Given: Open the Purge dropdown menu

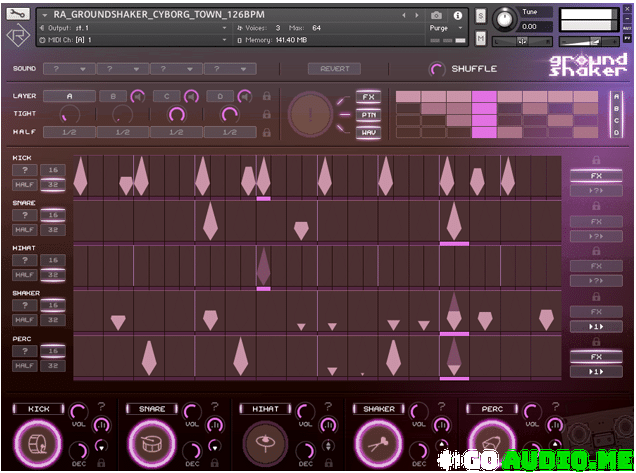Looking at the screenshot, I should point(444,28).
